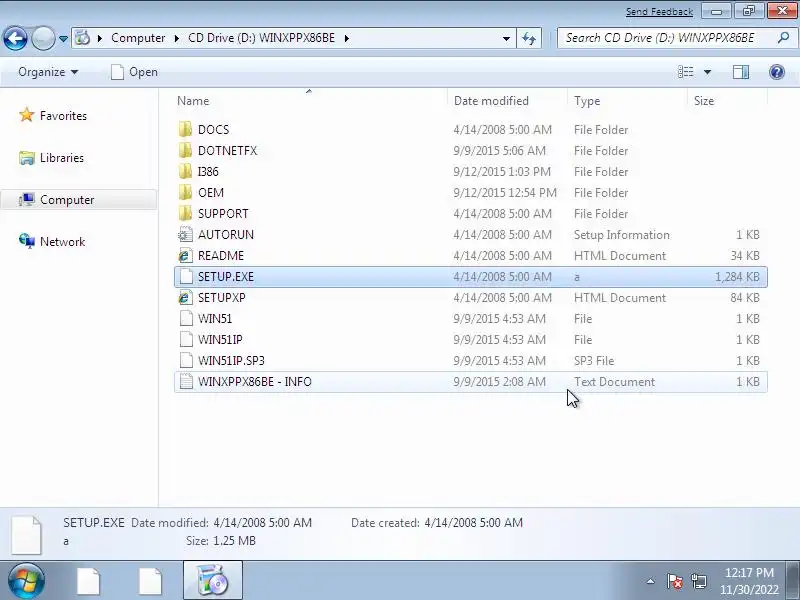Click the CD drive explorer taskbar button
This screenshot has width=800, height=600.
(213, 581)
